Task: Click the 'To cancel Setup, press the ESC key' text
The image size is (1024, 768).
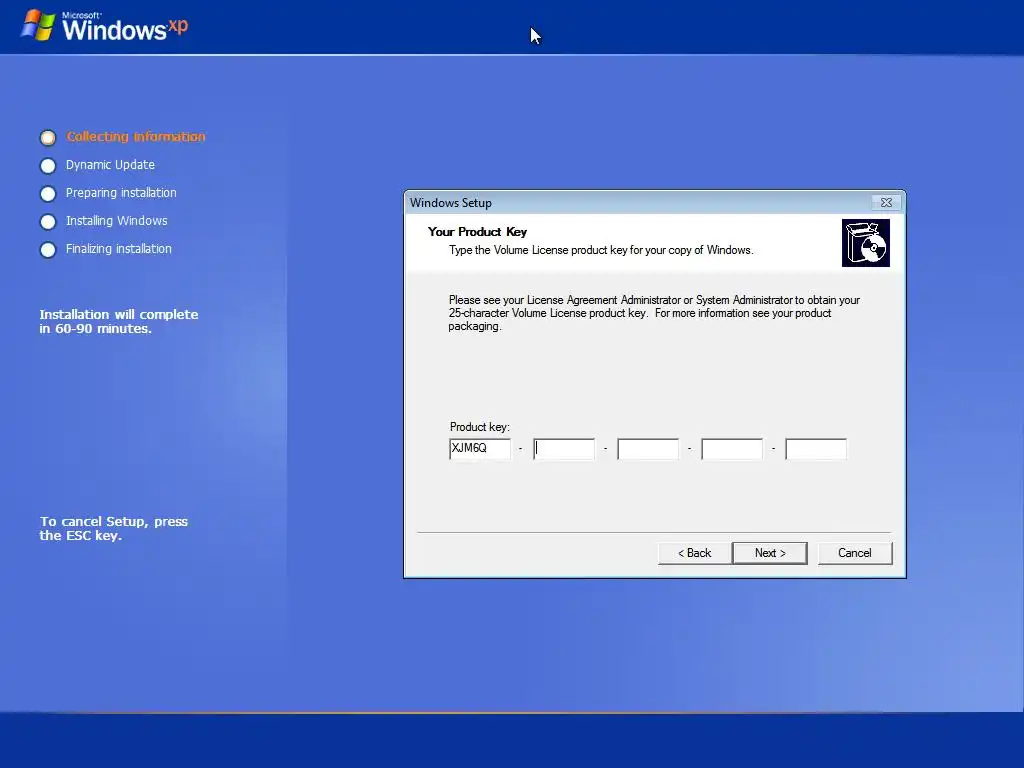Action: coord(114,528)
